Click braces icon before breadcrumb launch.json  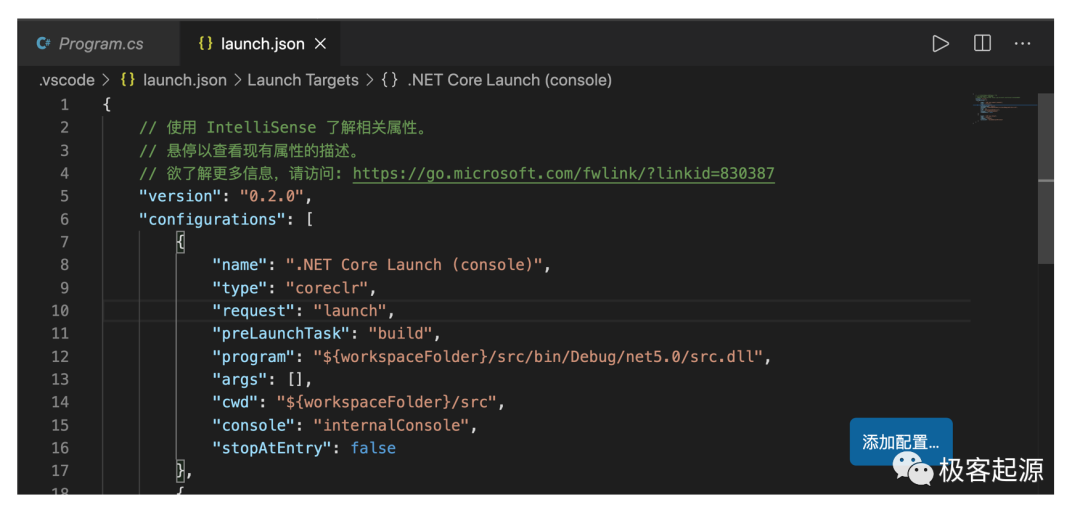click(x=127, y=80)
